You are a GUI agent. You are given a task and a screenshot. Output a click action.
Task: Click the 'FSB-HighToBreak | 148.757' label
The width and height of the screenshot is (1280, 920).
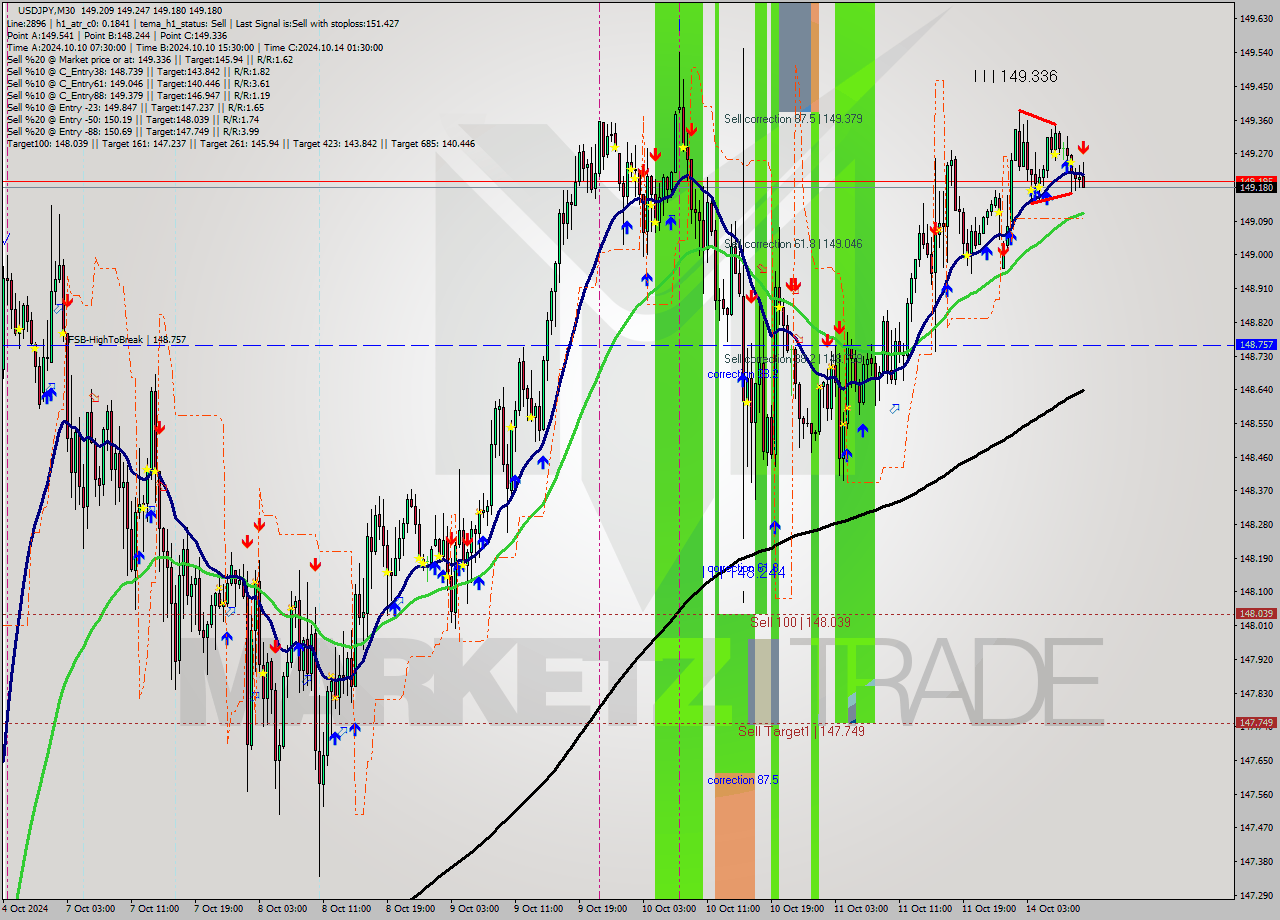click(127, 340)
